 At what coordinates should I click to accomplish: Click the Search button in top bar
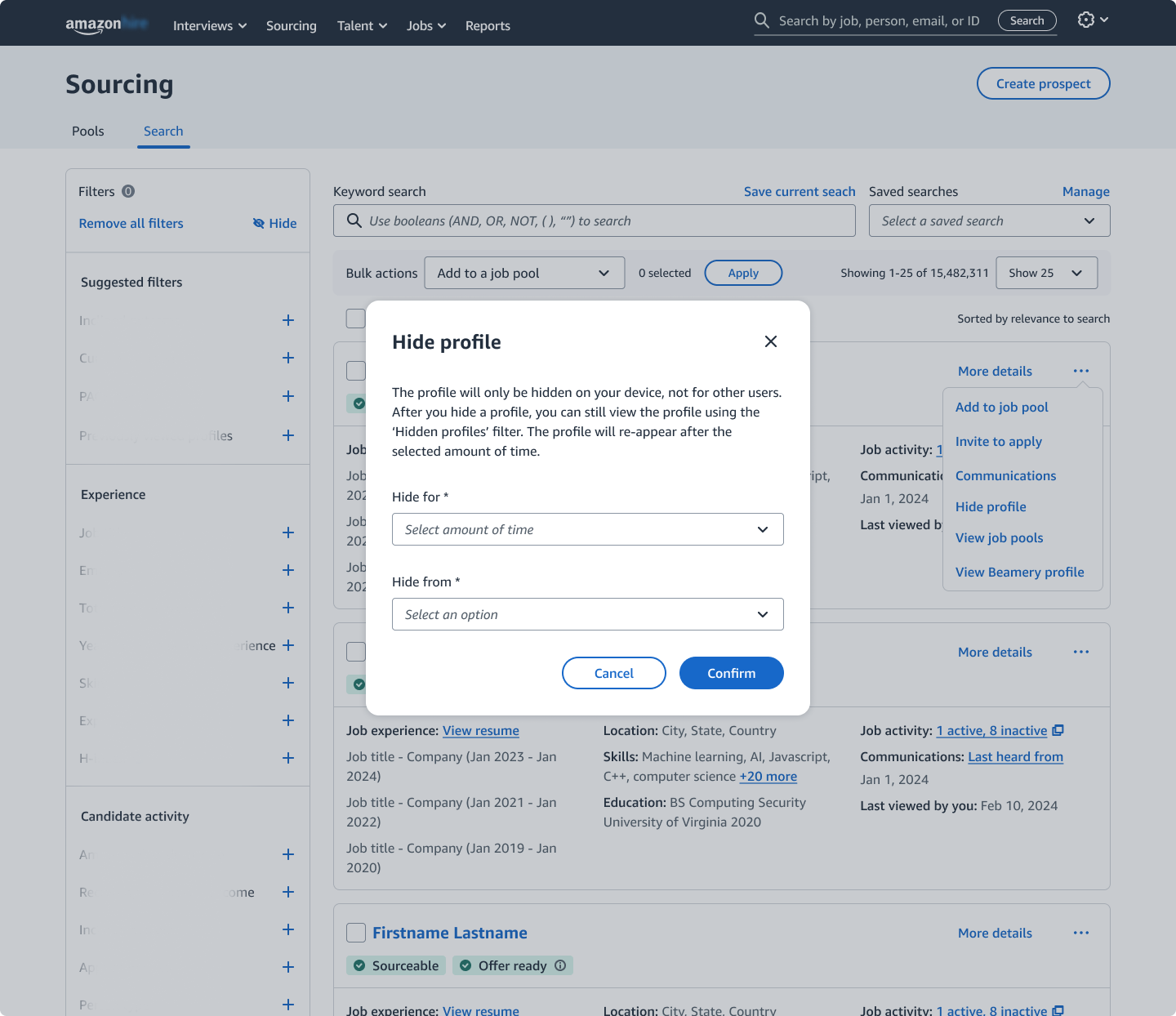tap(1027, 20)
